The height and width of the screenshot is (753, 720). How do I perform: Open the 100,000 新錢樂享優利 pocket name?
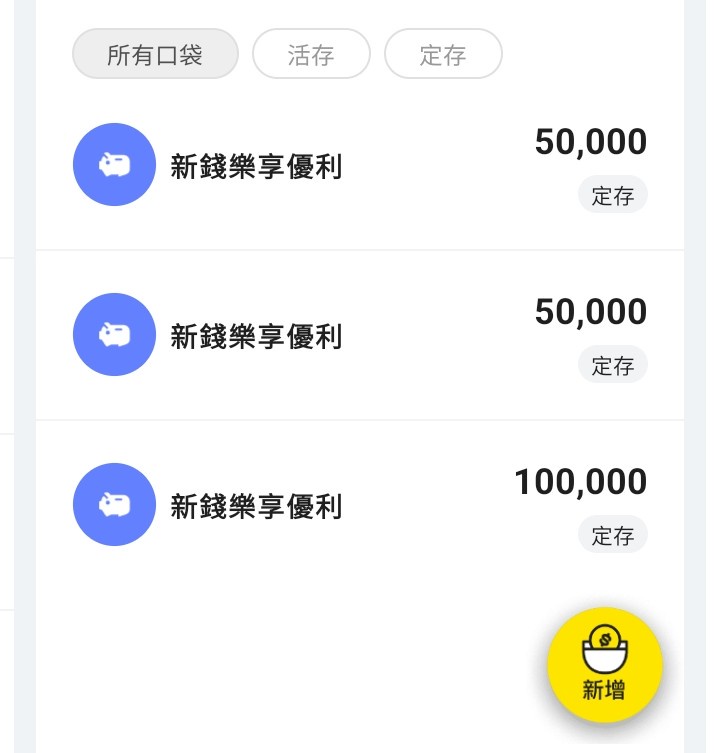click(x=256, y=506)
